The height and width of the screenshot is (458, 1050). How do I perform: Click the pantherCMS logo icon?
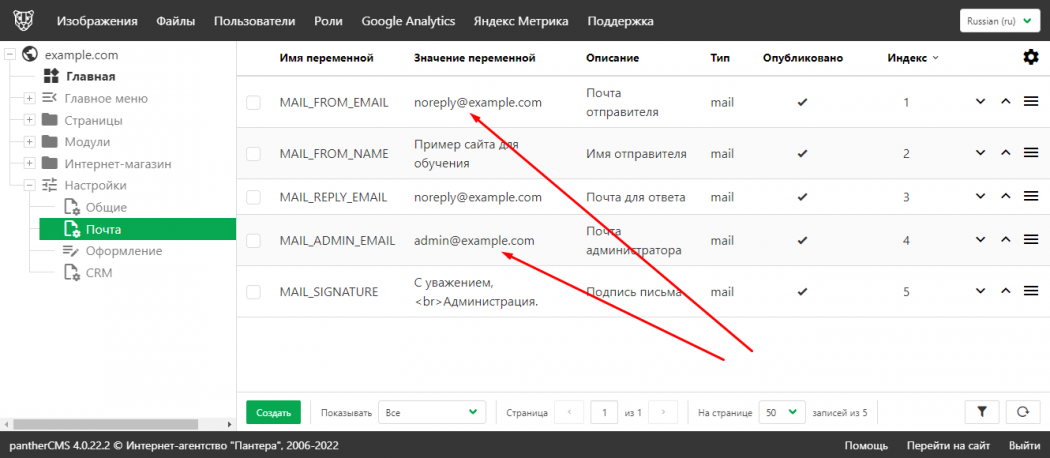tap(21, 21)
